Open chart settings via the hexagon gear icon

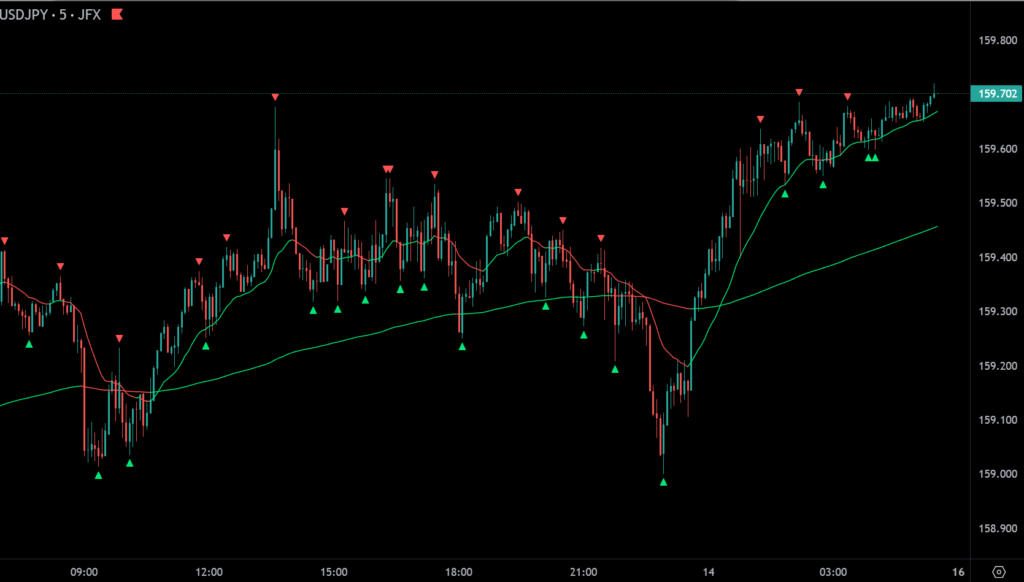coord(998,571)
